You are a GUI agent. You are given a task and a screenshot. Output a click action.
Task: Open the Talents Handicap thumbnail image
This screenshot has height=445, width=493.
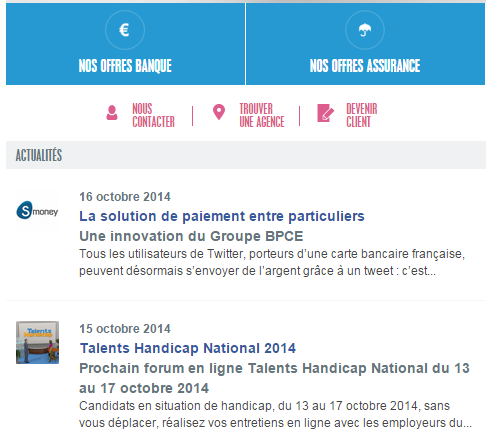(x=37, y=342)
